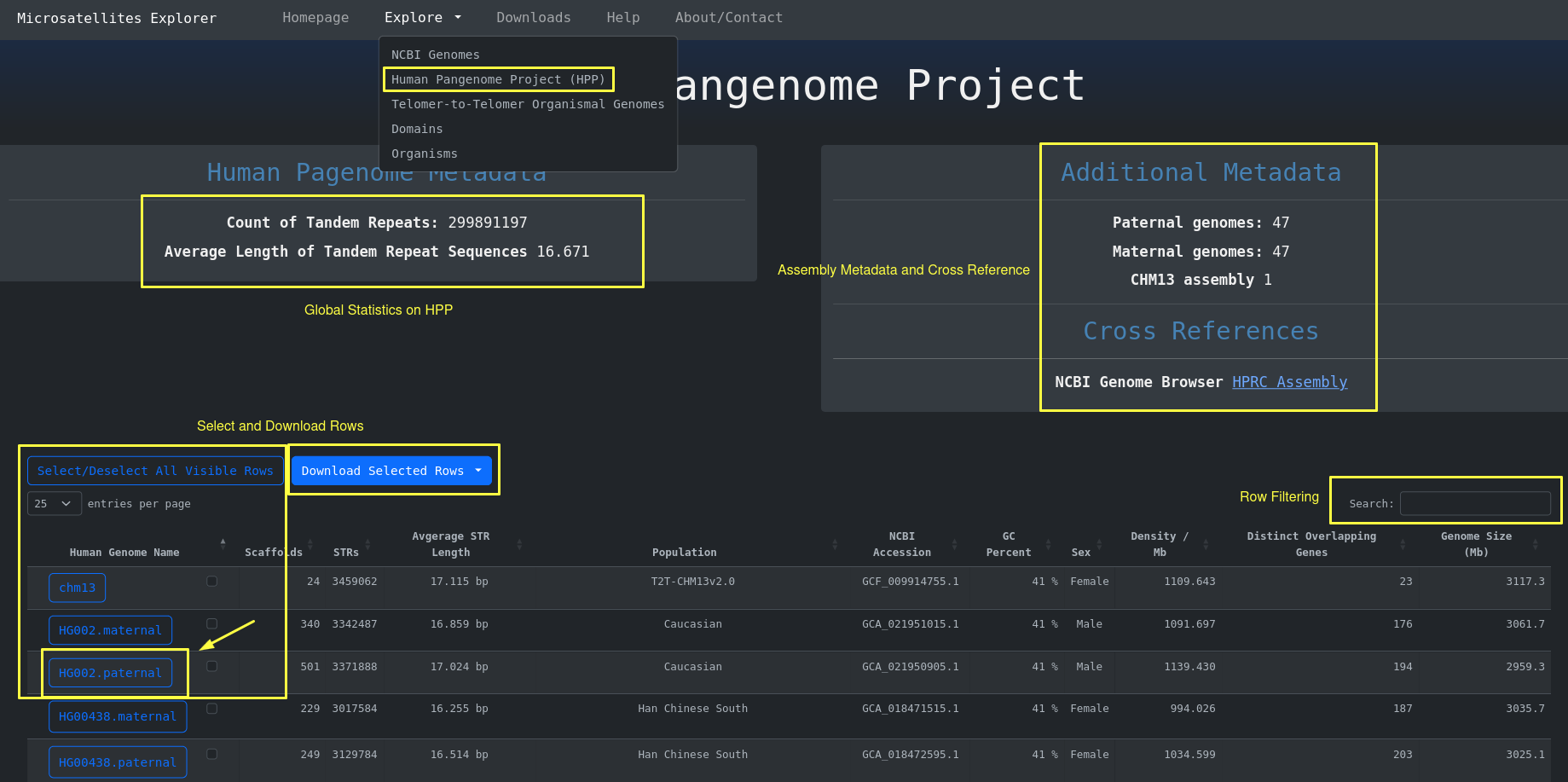The image size is (1568, 782).
Task: Click the Population column sort icon
Action: pyautogui.click(x=835, y=544)
